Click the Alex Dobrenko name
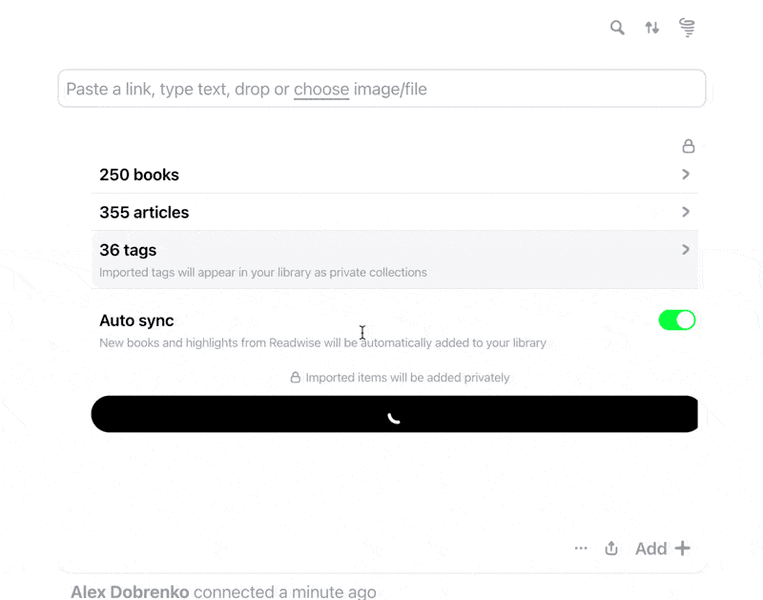Screen dimensions: 763x600 pyautogui.click(x=129, y=592)
